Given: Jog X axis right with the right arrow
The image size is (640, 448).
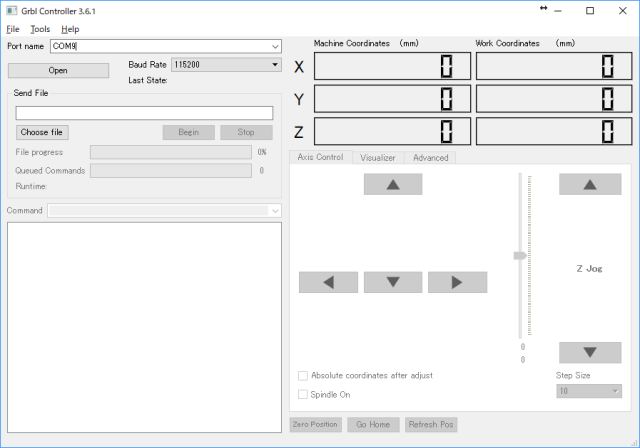Looking at the screenshot, I should (457, 282).
